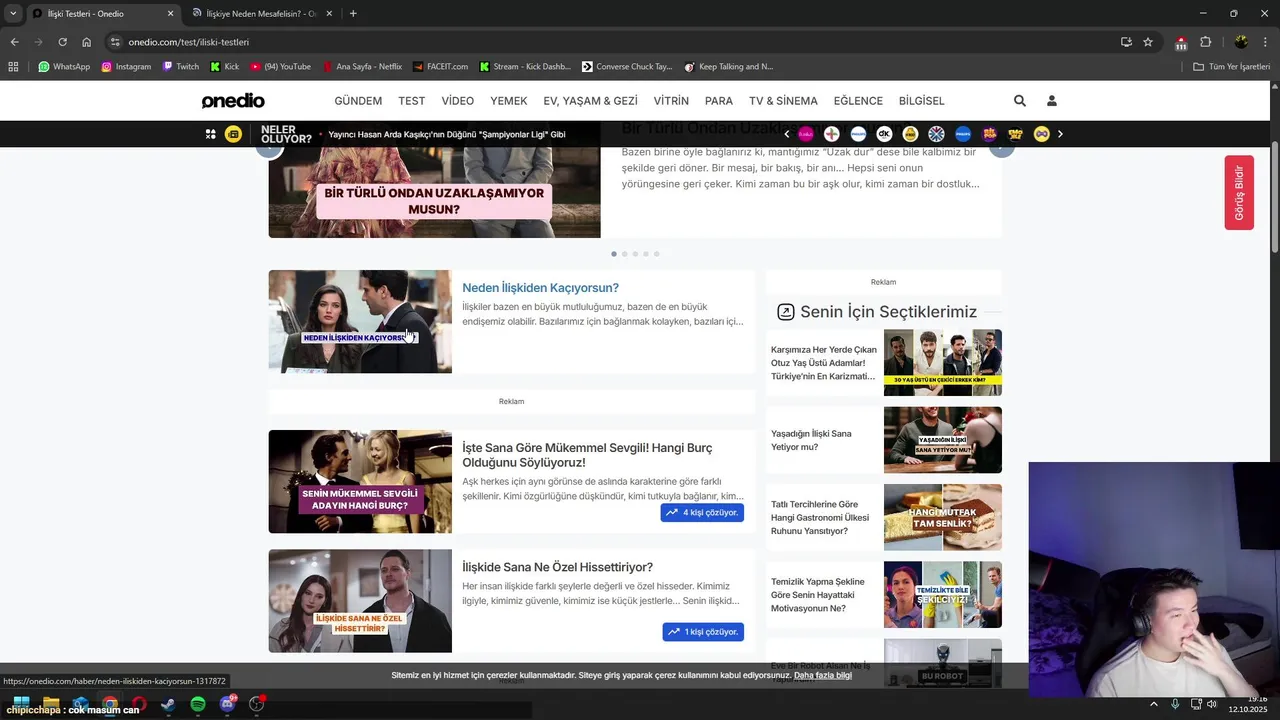The height and width of the screenshot is (720, 1280).
Task: Open the BİLGİSEL menu item
Action: point(922,101)
